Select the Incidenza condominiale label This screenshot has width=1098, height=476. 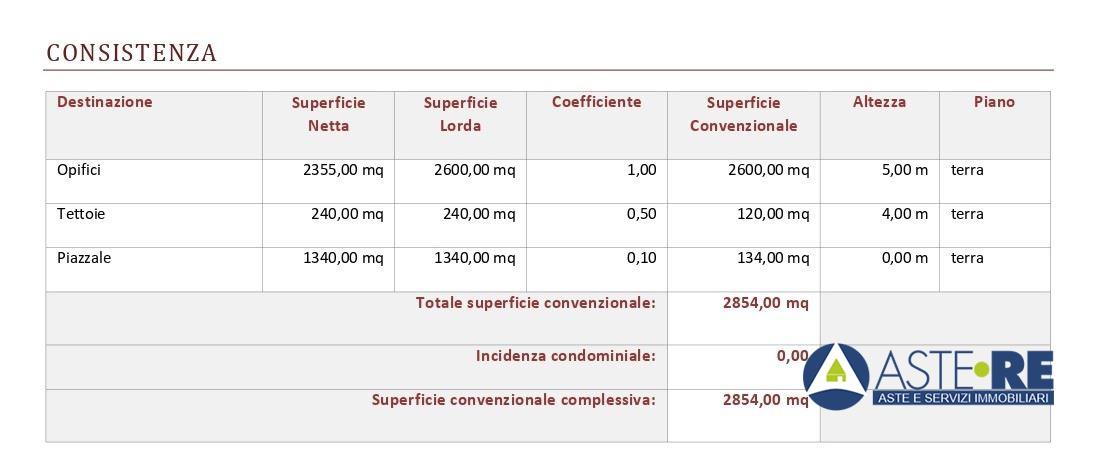click(565, 356)
